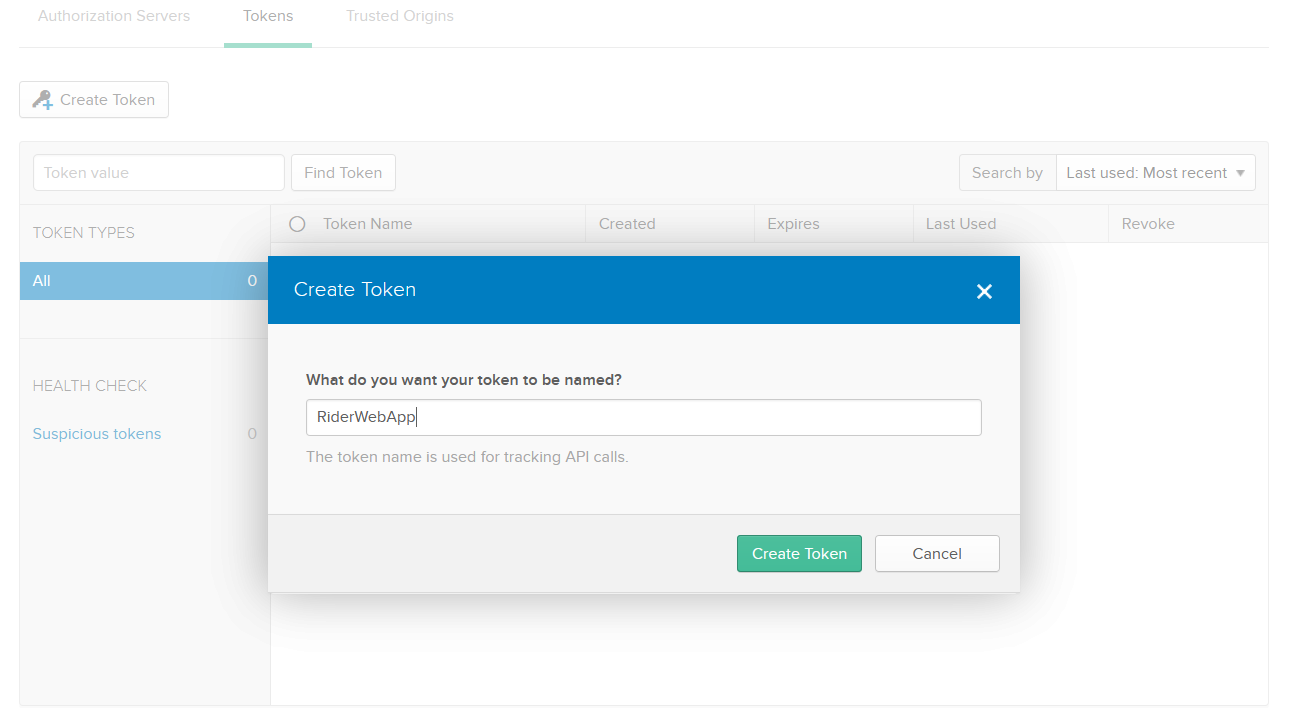Sort by the Last Used column header
The image size is (1290, 725).
960,224
